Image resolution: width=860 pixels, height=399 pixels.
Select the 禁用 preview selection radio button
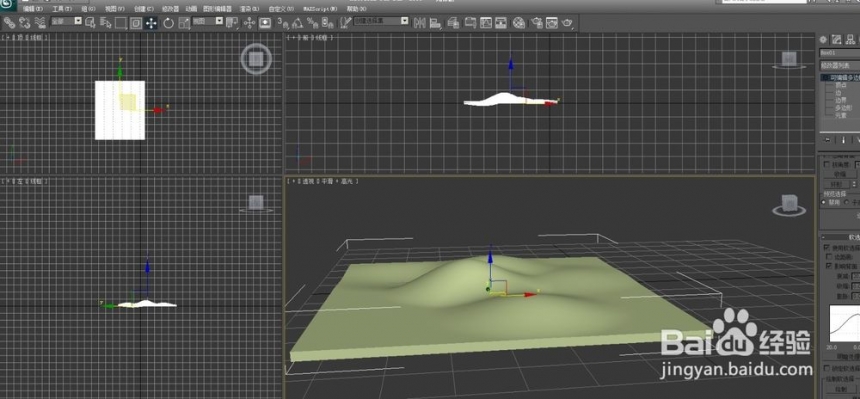tap(823, 202)
